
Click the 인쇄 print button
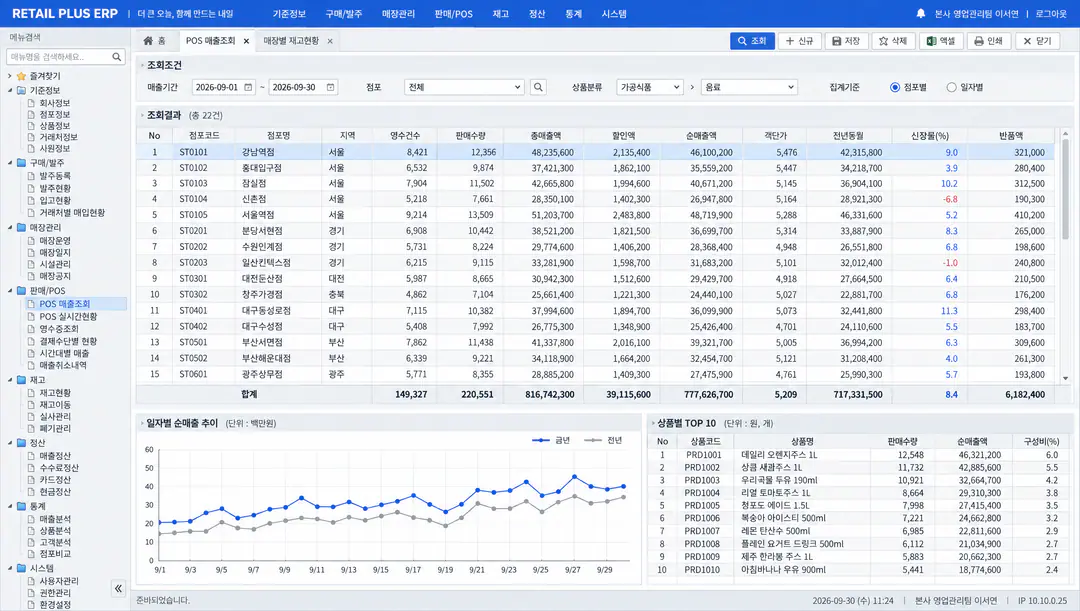(x=988, y=41)
